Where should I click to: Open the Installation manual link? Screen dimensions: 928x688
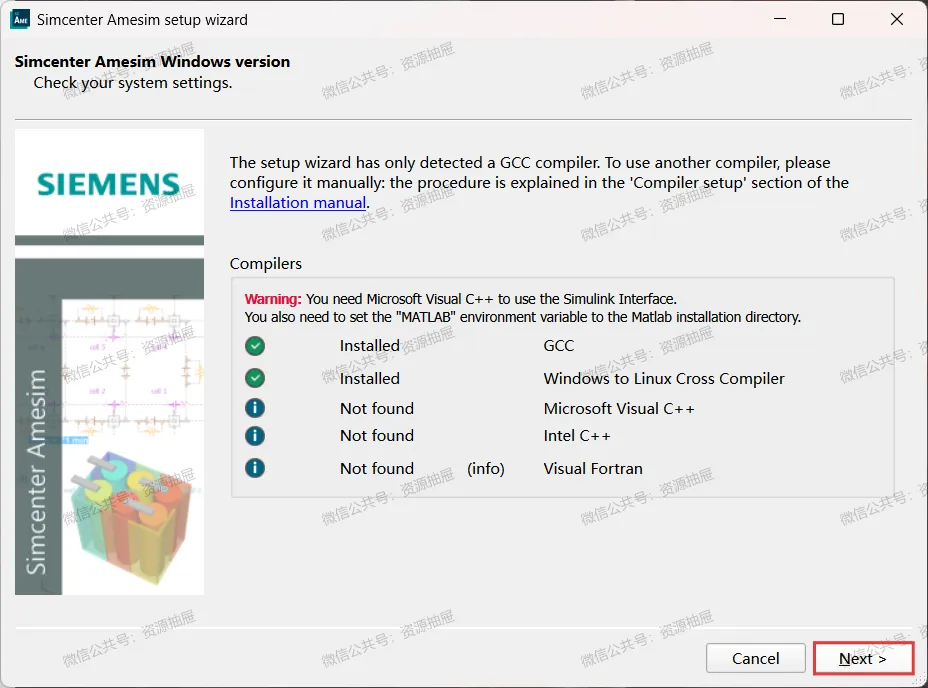(298, 202)
